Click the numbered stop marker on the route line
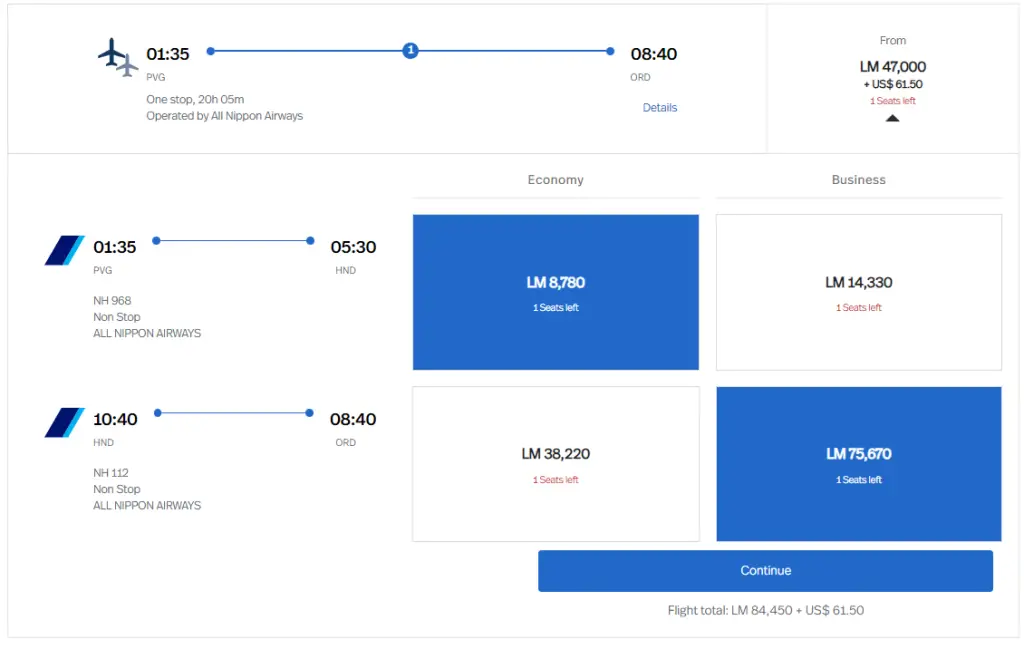 [x=410, y=51]
